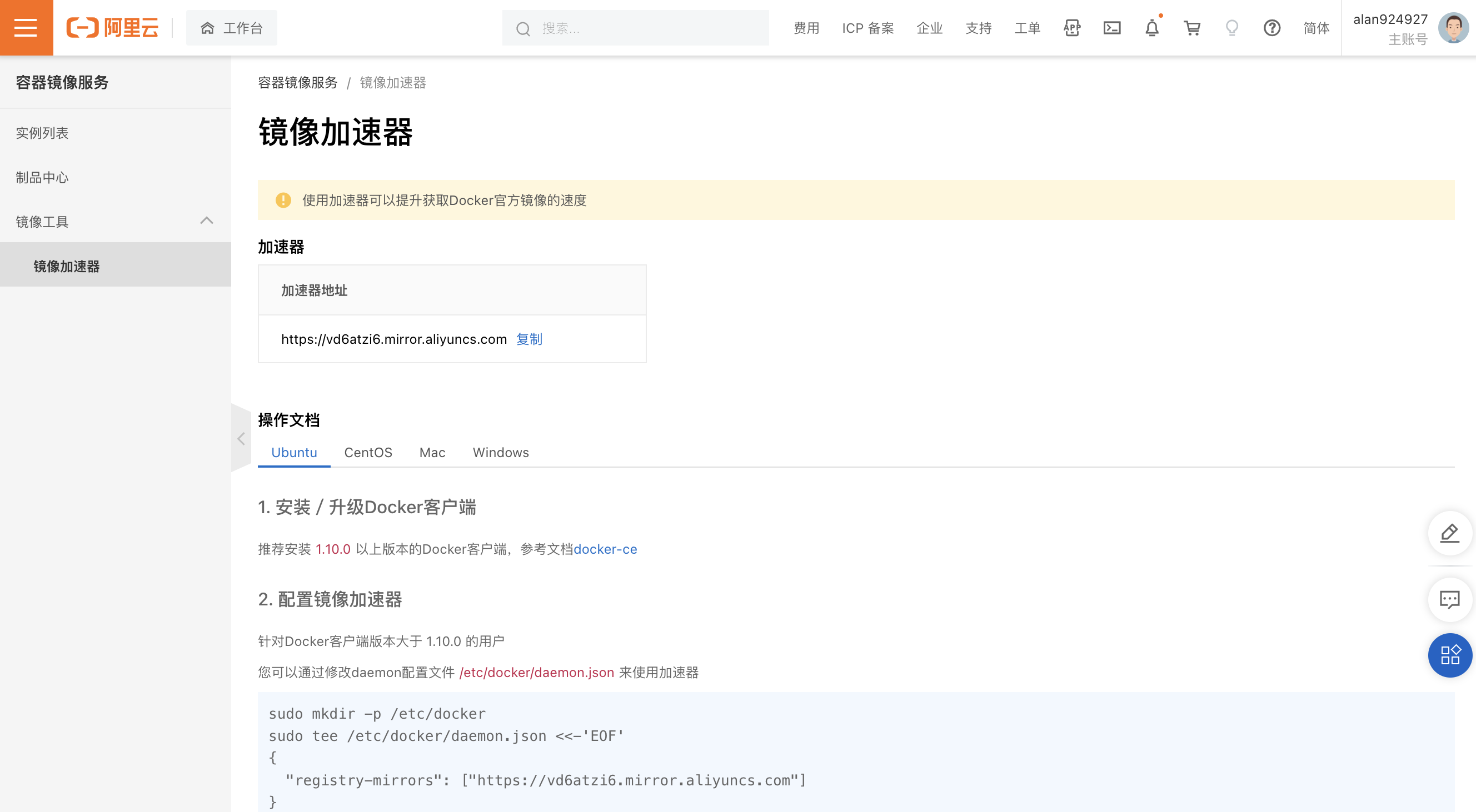Open the ICP 备案 menu

tap(867, 28)
